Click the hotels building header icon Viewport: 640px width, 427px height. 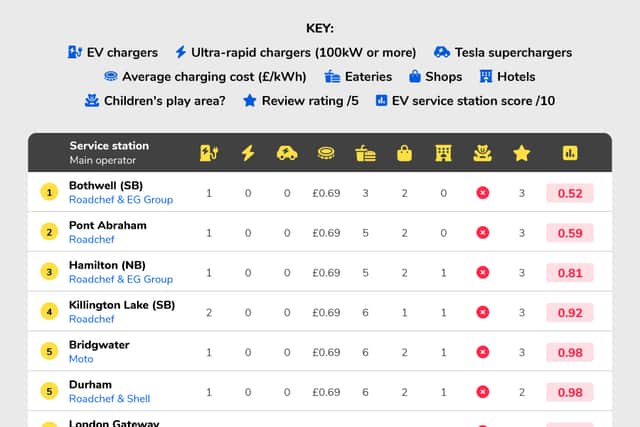tap(443, 154)
